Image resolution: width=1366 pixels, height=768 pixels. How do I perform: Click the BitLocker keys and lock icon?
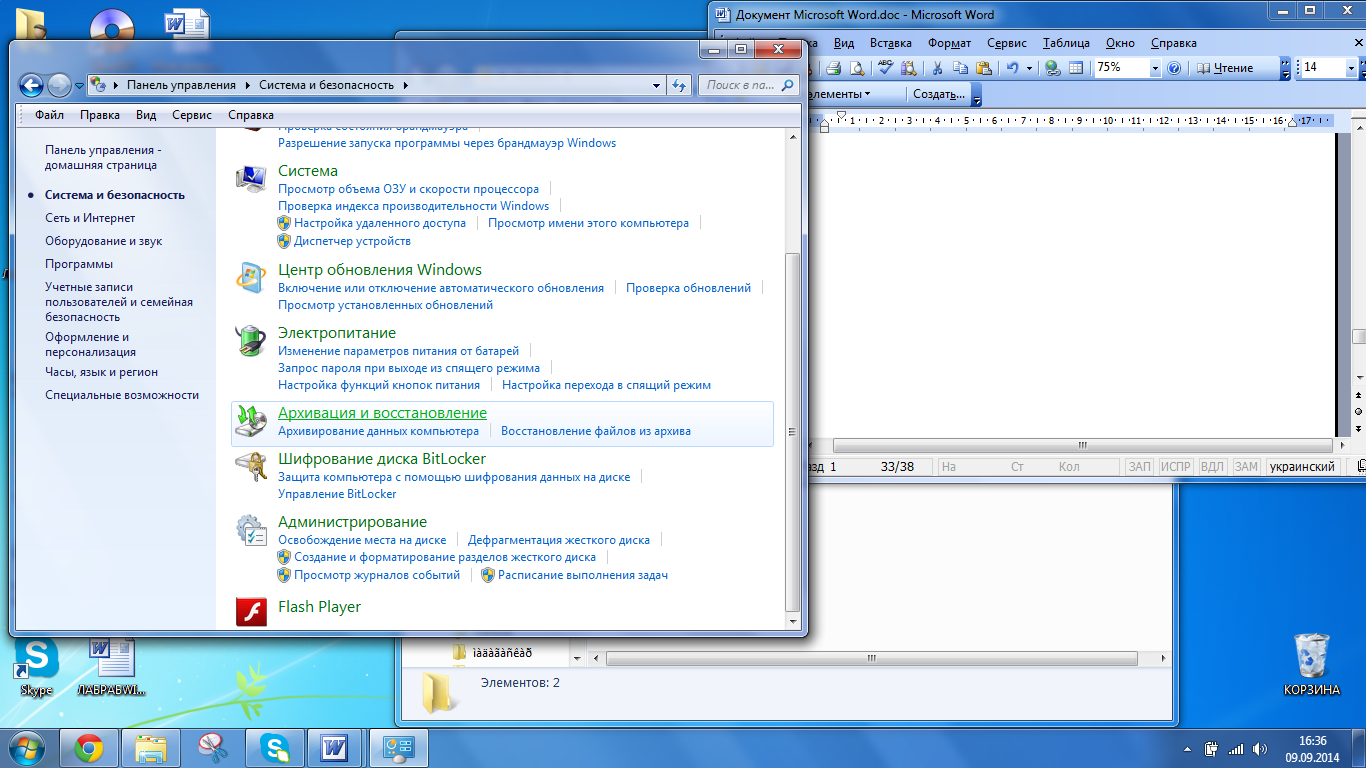[x=250, y=467]
